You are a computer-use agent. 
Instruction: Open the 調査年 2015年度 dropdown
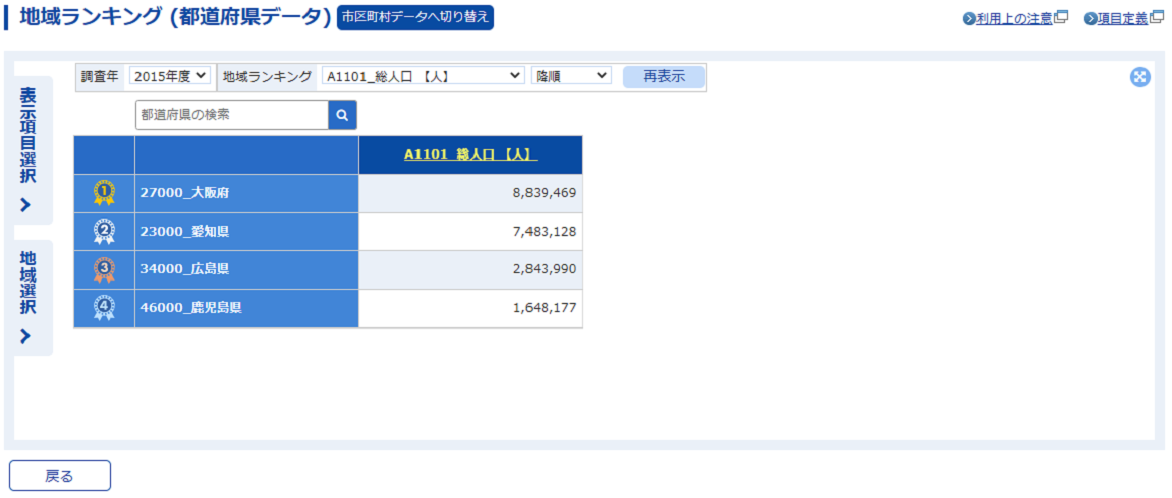(170, 76)
